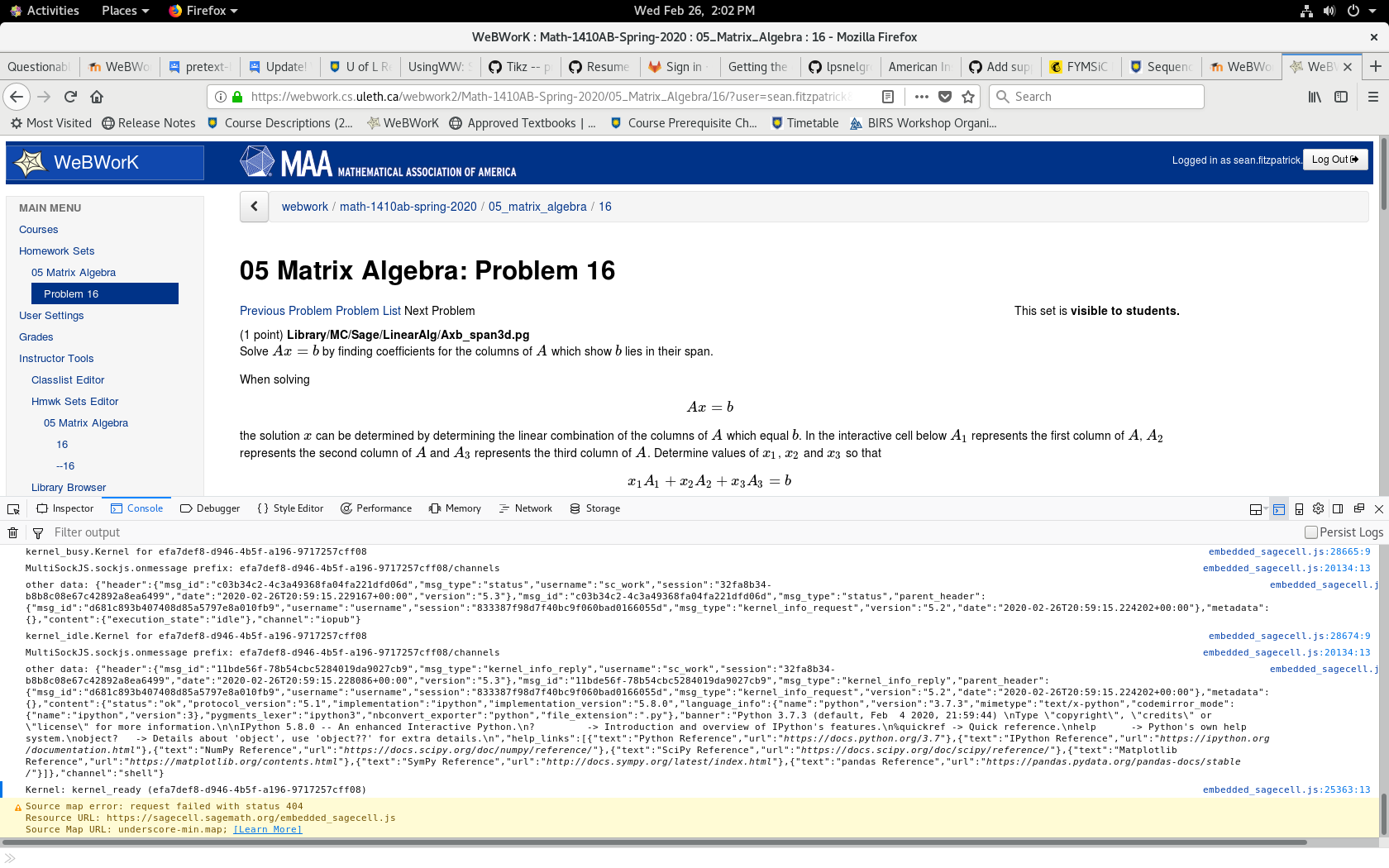
Task: Open Library Browser link
Action: (69, 488)
